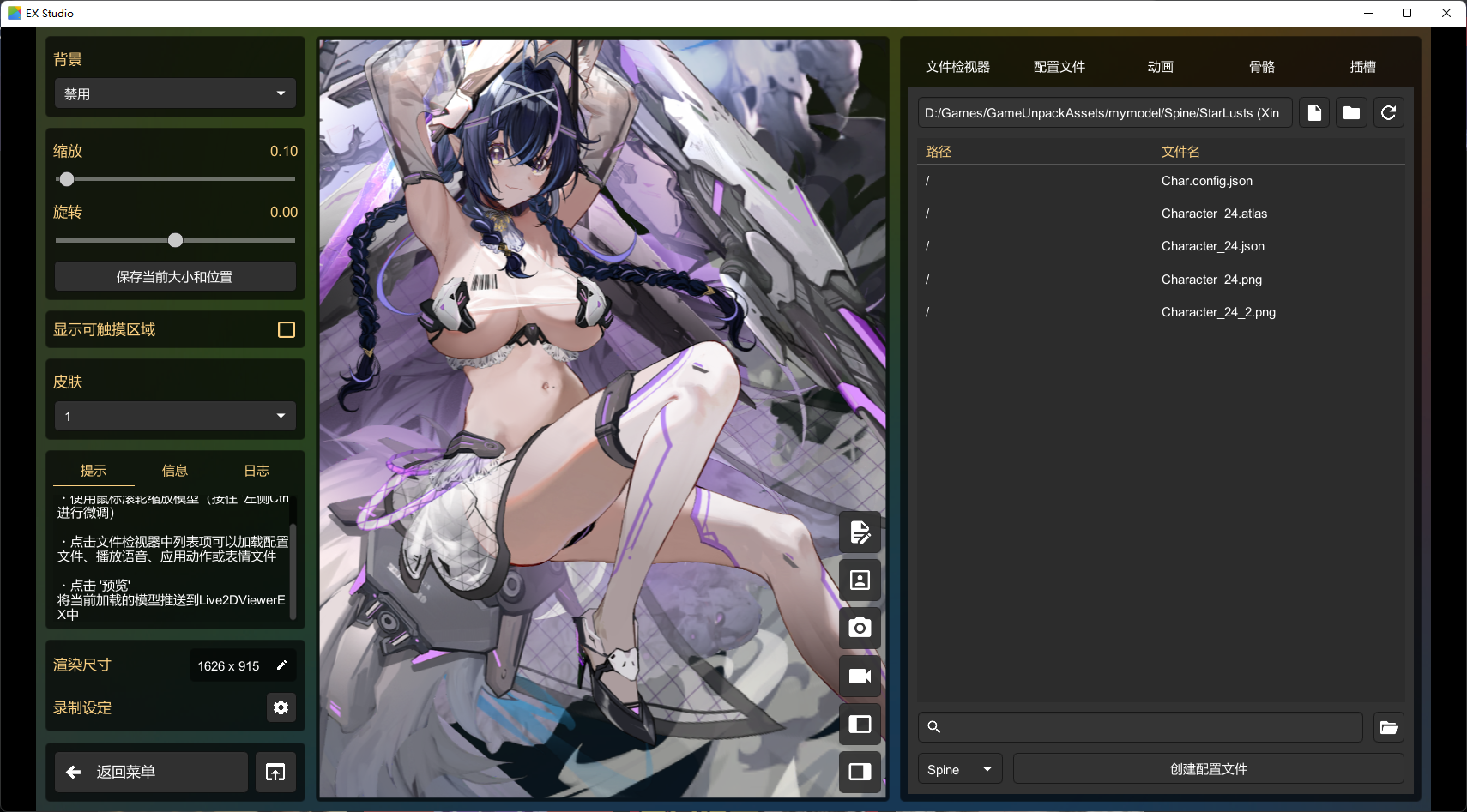Click the 创建配置文件 button
Image resolution: width=1467 pixels, height=812 pixels.
[1208, 769]
